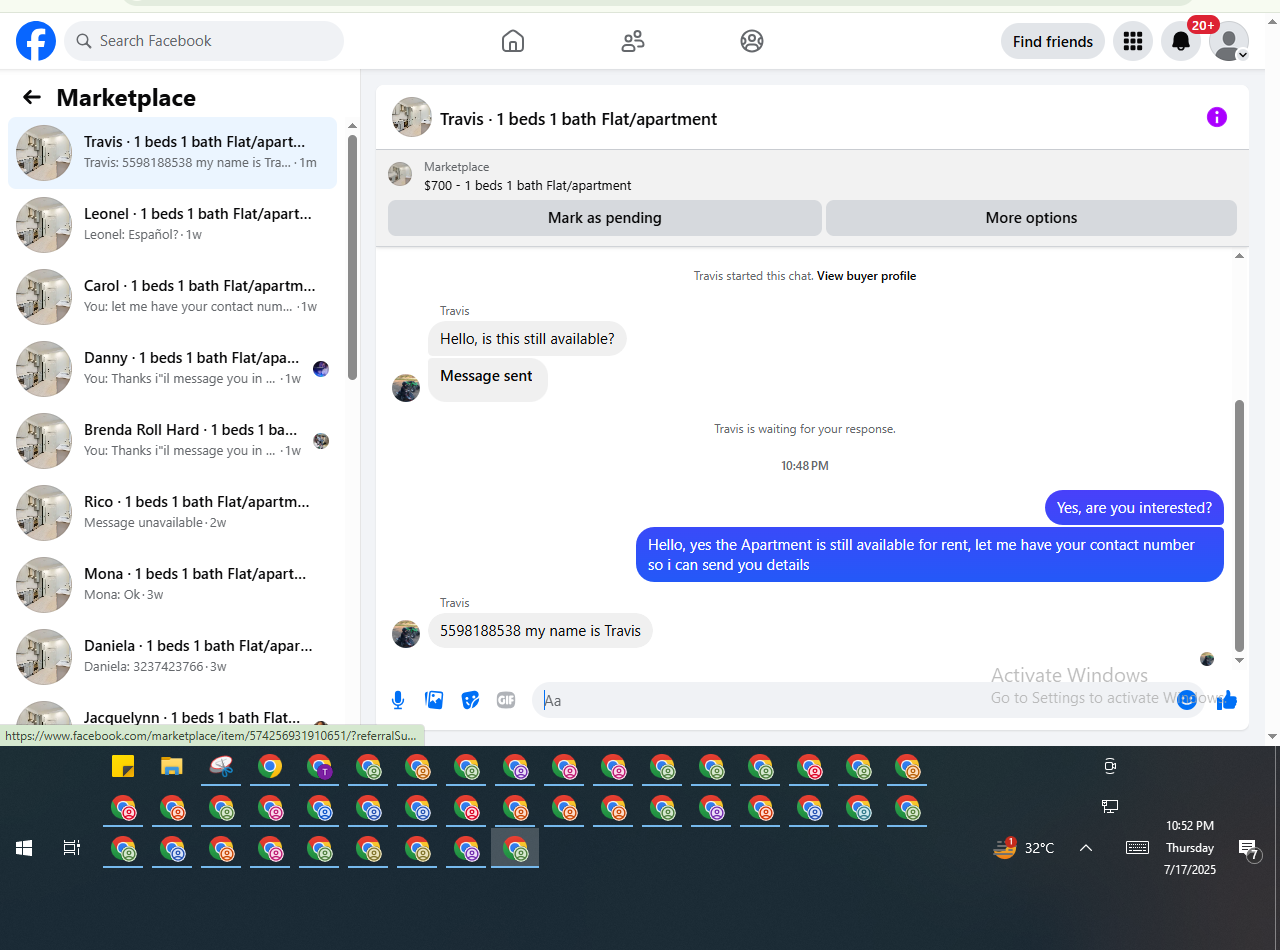Click the chat header listing photo

pyautogui.click(x=412, y=117)
